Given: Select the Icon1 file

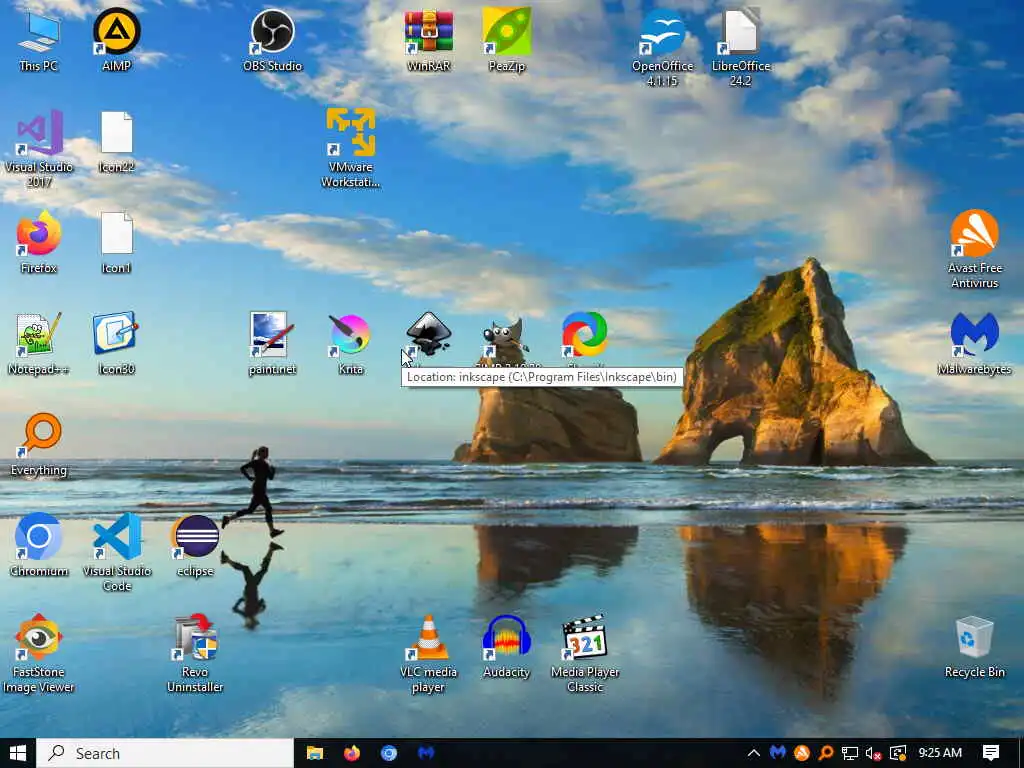Looking at the screenshot, I should coord(116,242).
